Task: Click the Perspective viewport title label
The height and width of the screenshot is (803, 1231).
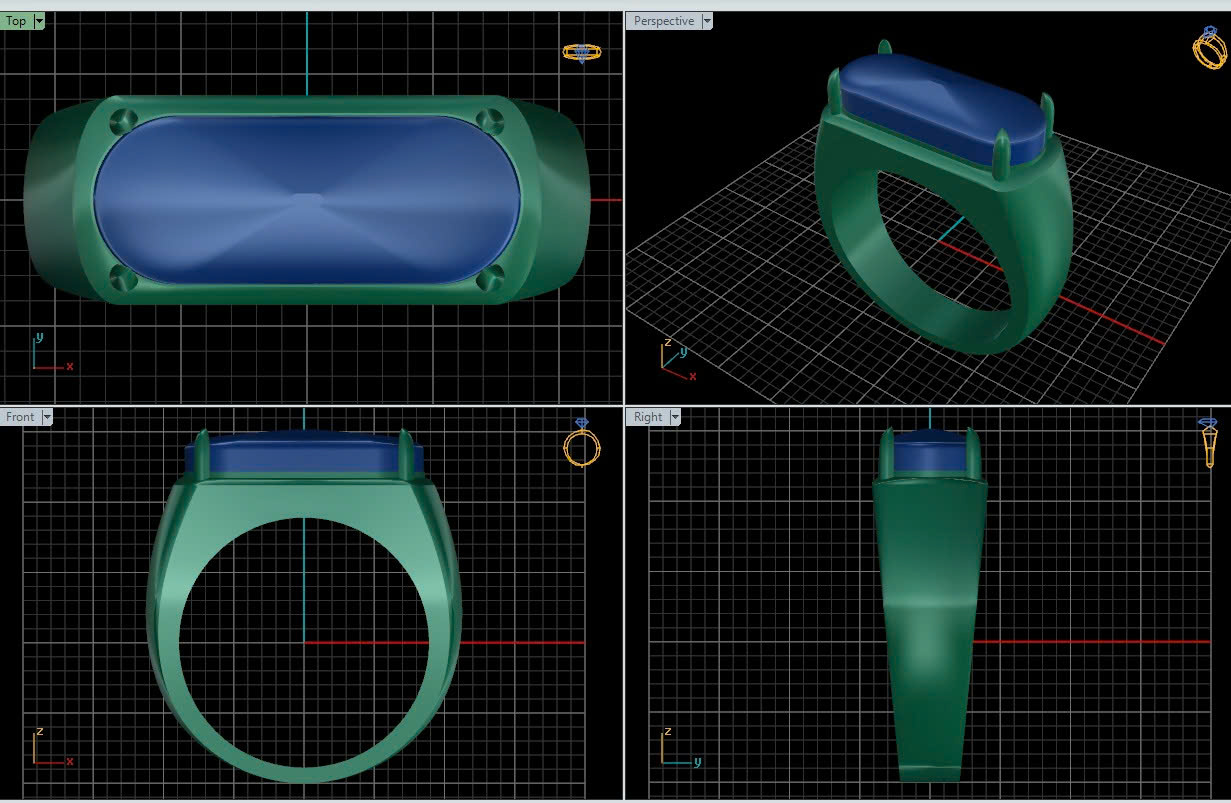Action: tap(663, 21)
